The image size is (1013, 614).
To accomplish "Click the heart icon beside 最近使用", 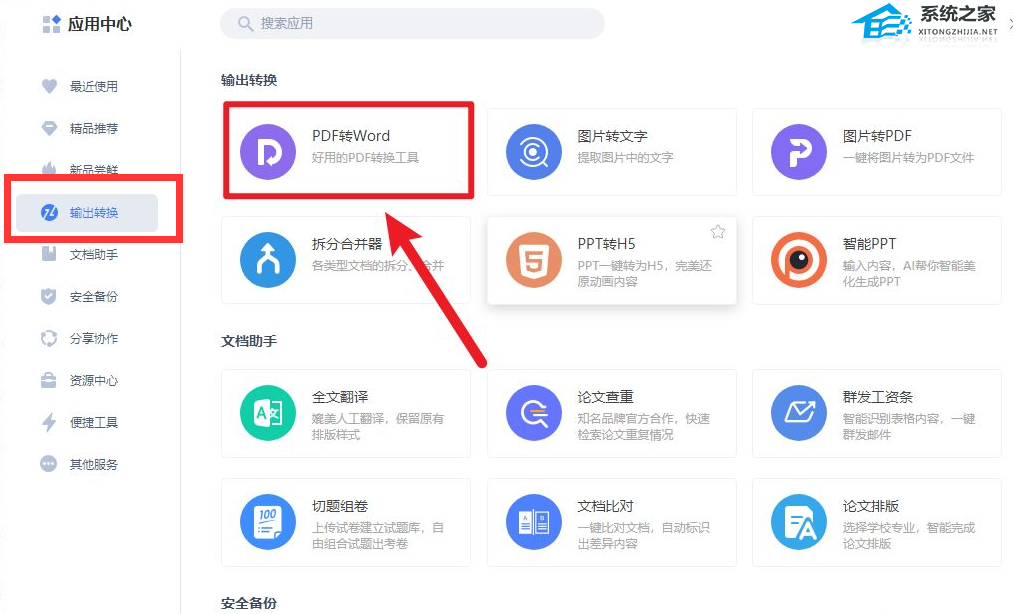I will (x=49, y=86).
